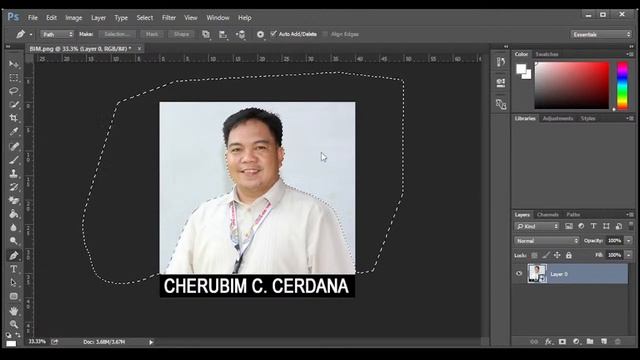Open the File menu
The width and height of the screenshot is (640, 360).
tap(33, 18)
